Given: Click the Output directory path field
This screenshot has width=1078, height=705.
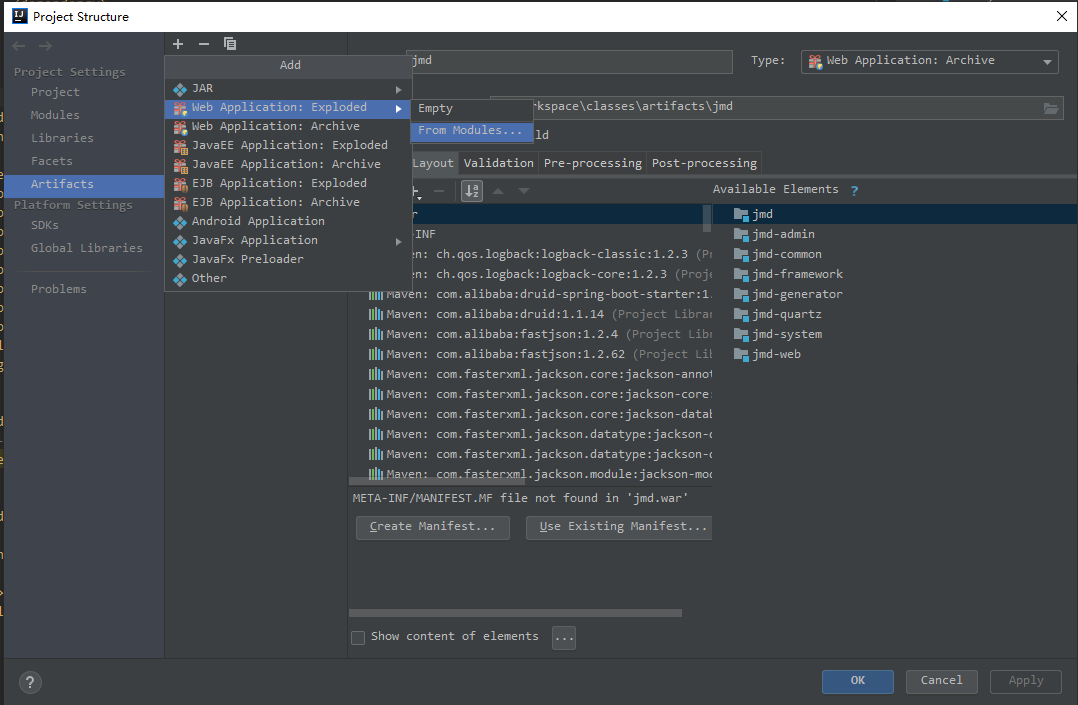Looking at the screenshot, I should point(777,107).
